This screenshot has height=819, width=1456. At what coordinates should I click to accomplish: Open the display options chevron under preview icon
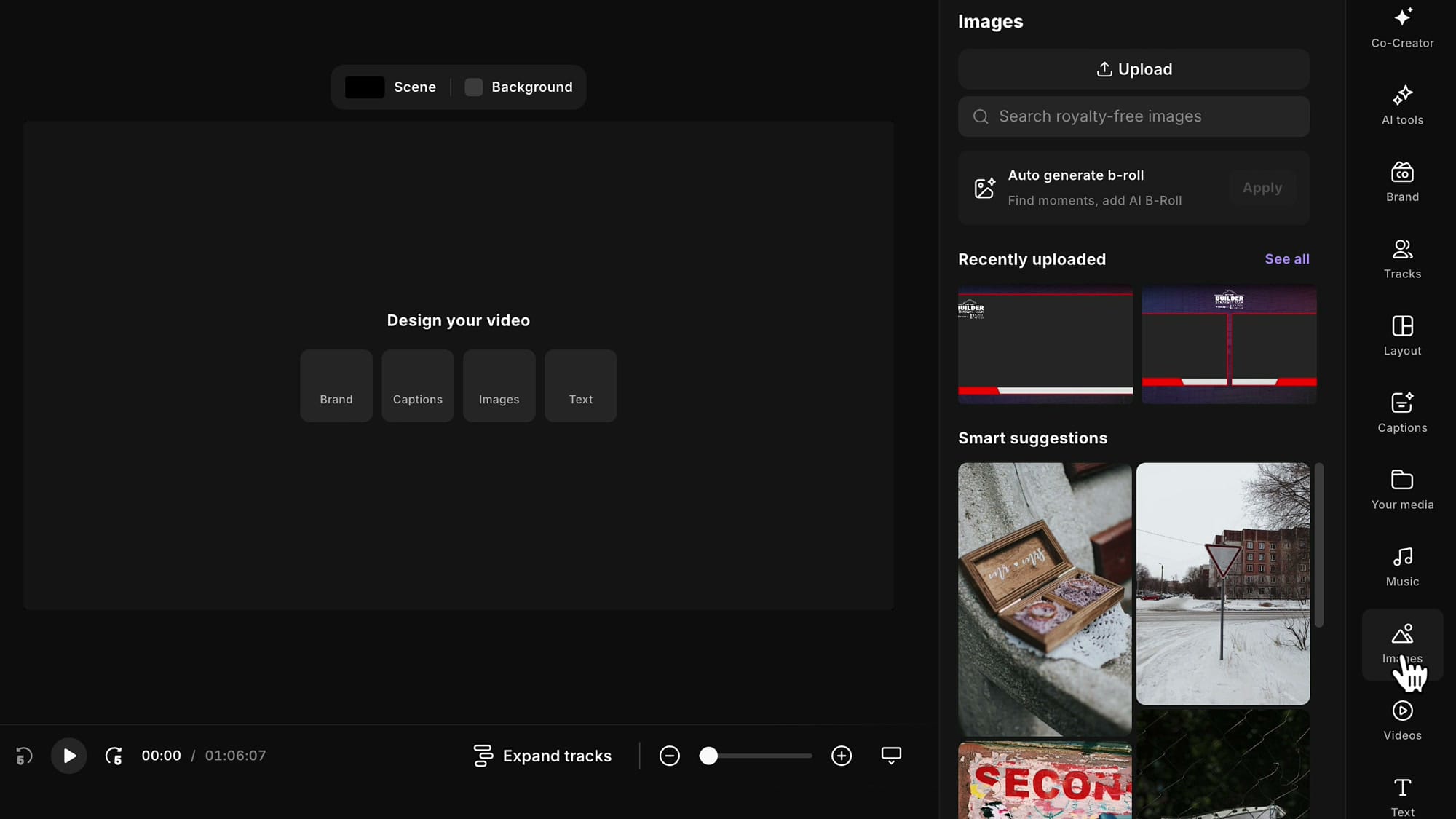890,756
